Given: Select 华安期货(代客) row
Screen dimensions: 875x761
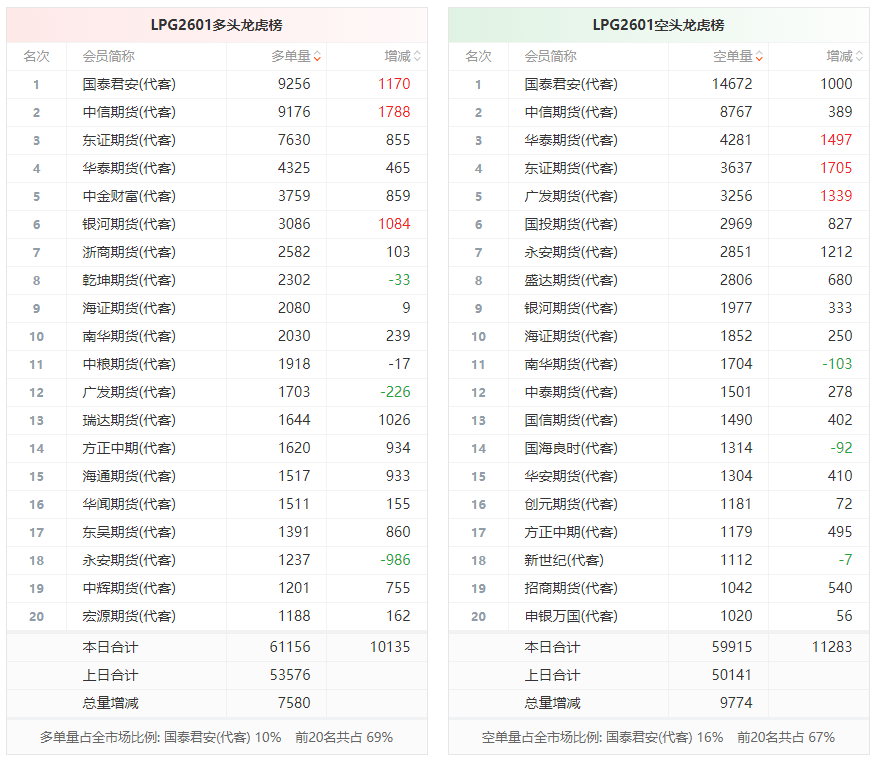Looking at the screenshot, I should 659,476.
